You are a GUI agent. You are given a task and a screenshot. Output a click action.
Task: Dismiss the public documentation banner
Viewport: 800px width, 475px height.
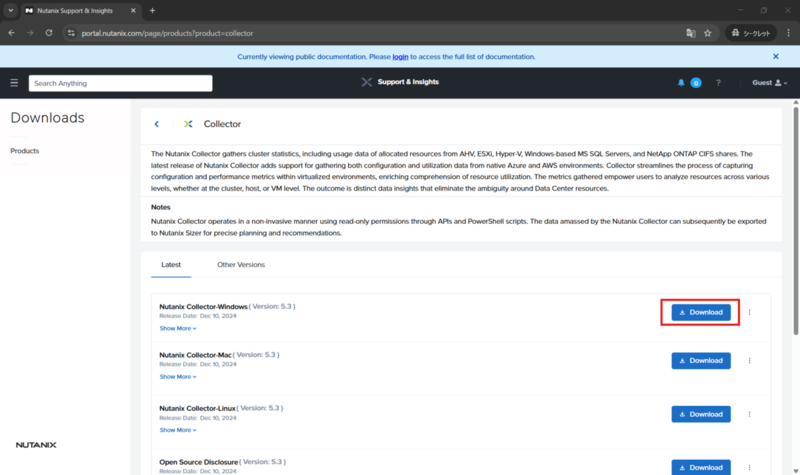(776, 57)
